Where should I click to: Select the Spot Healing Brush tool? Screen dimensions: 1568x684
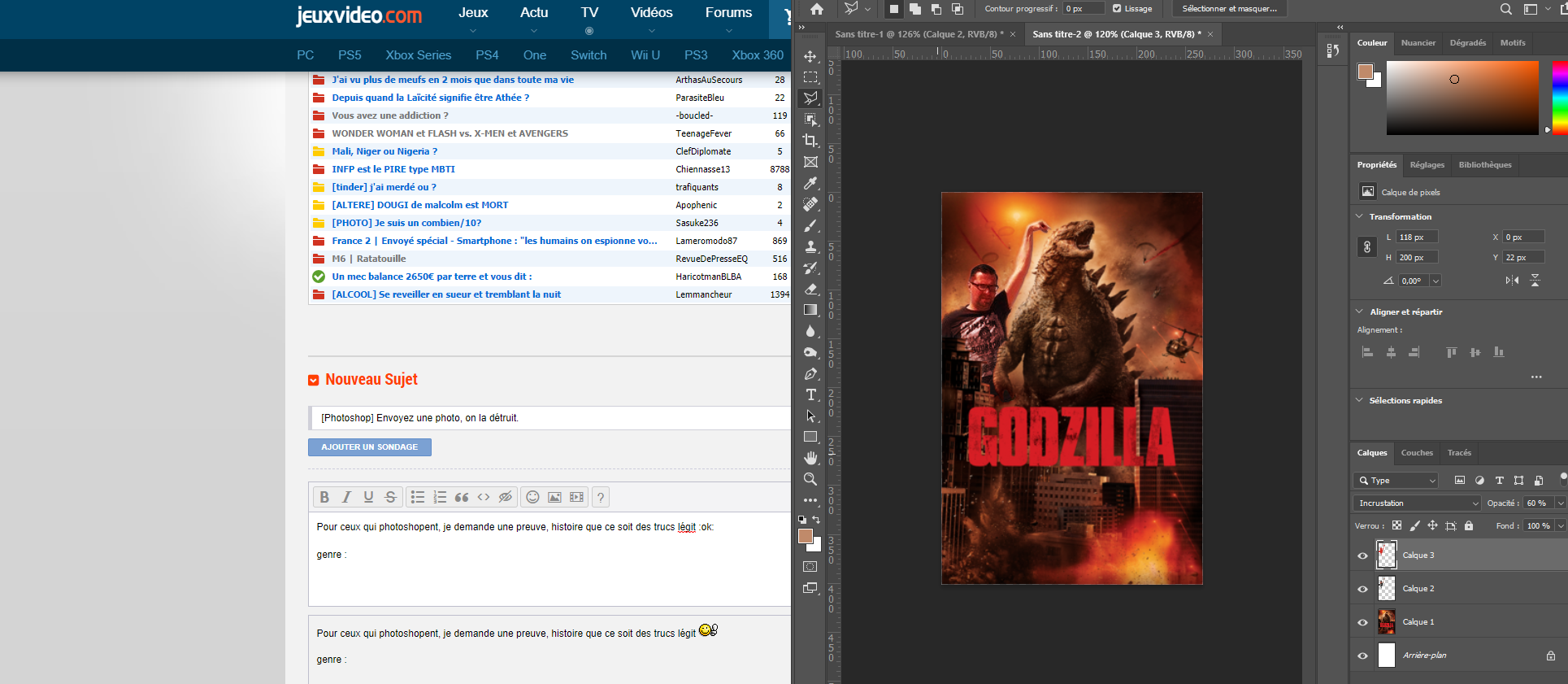pos(810,204)
